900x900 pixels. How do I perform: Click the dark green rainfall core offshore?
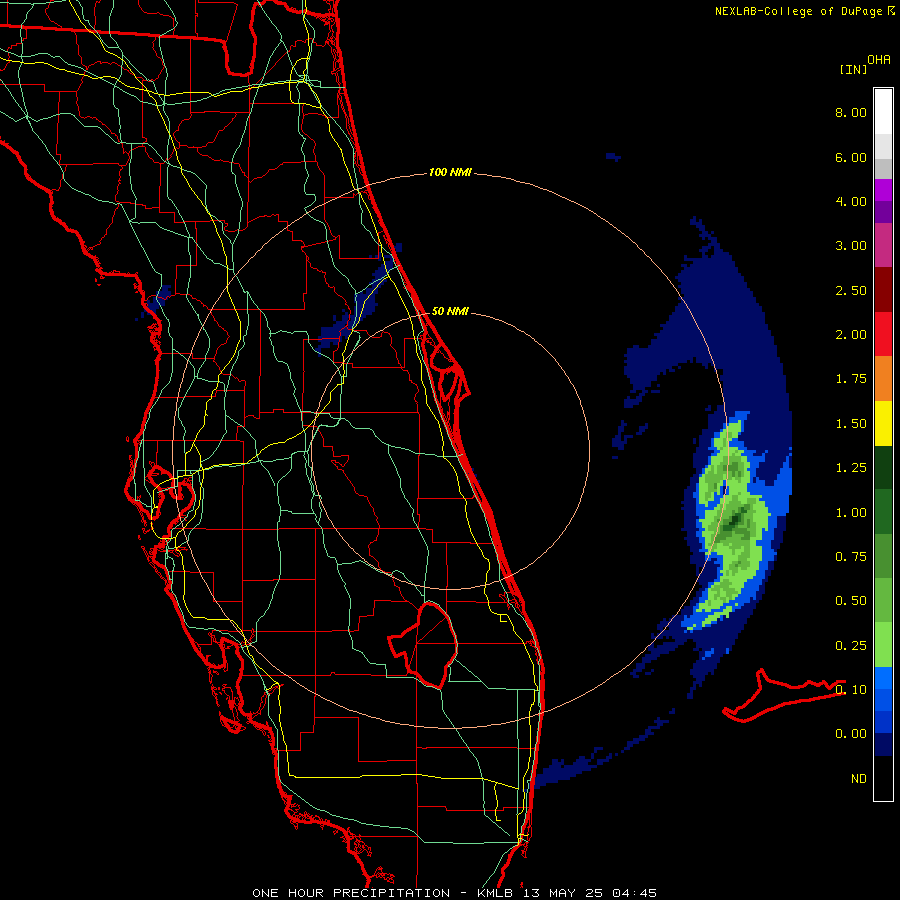pos(735,521)
